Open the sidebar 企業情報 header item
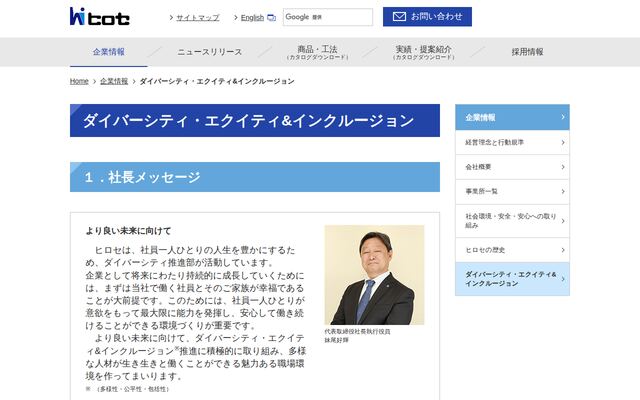This screenshot has width=640, height=400. point(512,117)
